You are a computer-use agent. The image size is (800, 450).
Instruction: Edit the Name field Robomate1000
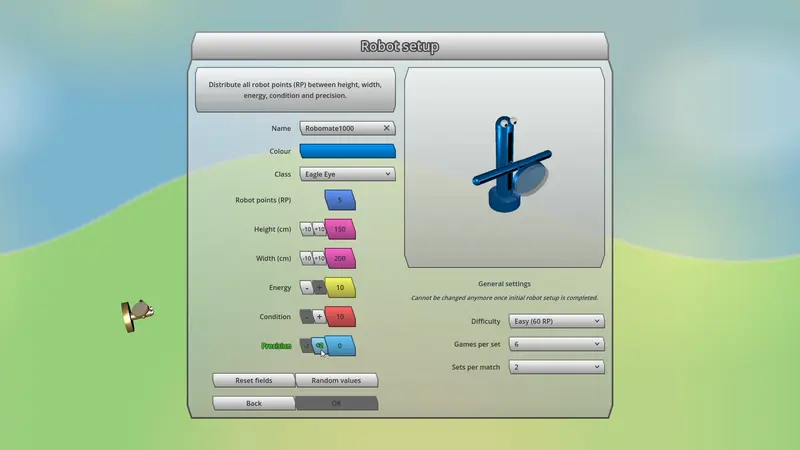tap(341, 128)
